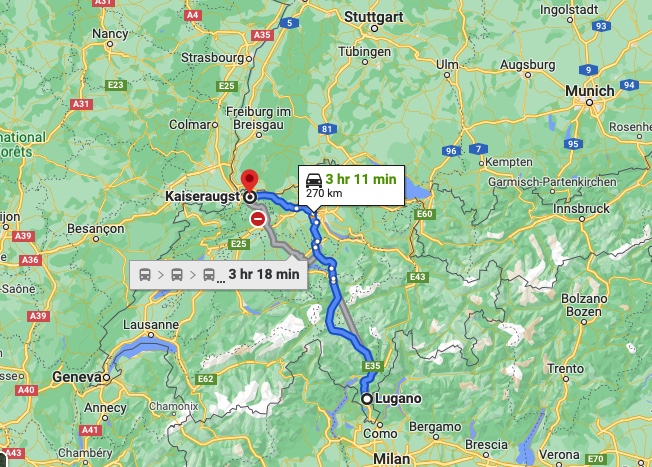The image size is (652, 467).
Task: Click the Geneva city label
Action: (x=77, y=377)
